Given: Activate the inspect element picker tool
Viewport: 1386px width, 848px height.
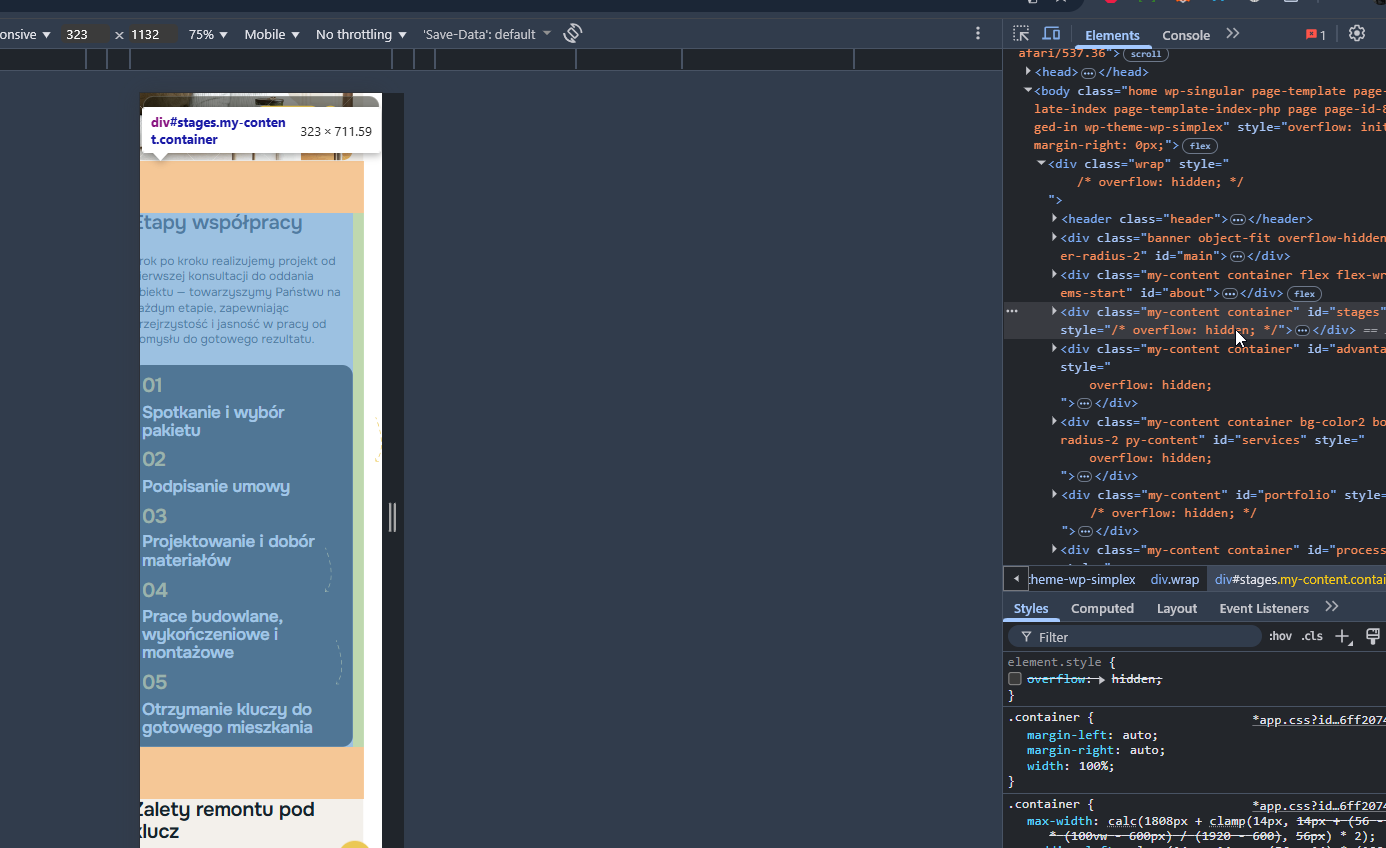Looking at the screenshot, I should (x=1021, y=34).
